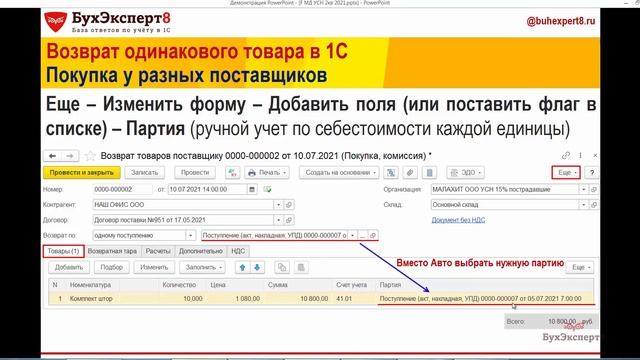Expand the Контрагент dropdown arrow

[x=278, y=204]
